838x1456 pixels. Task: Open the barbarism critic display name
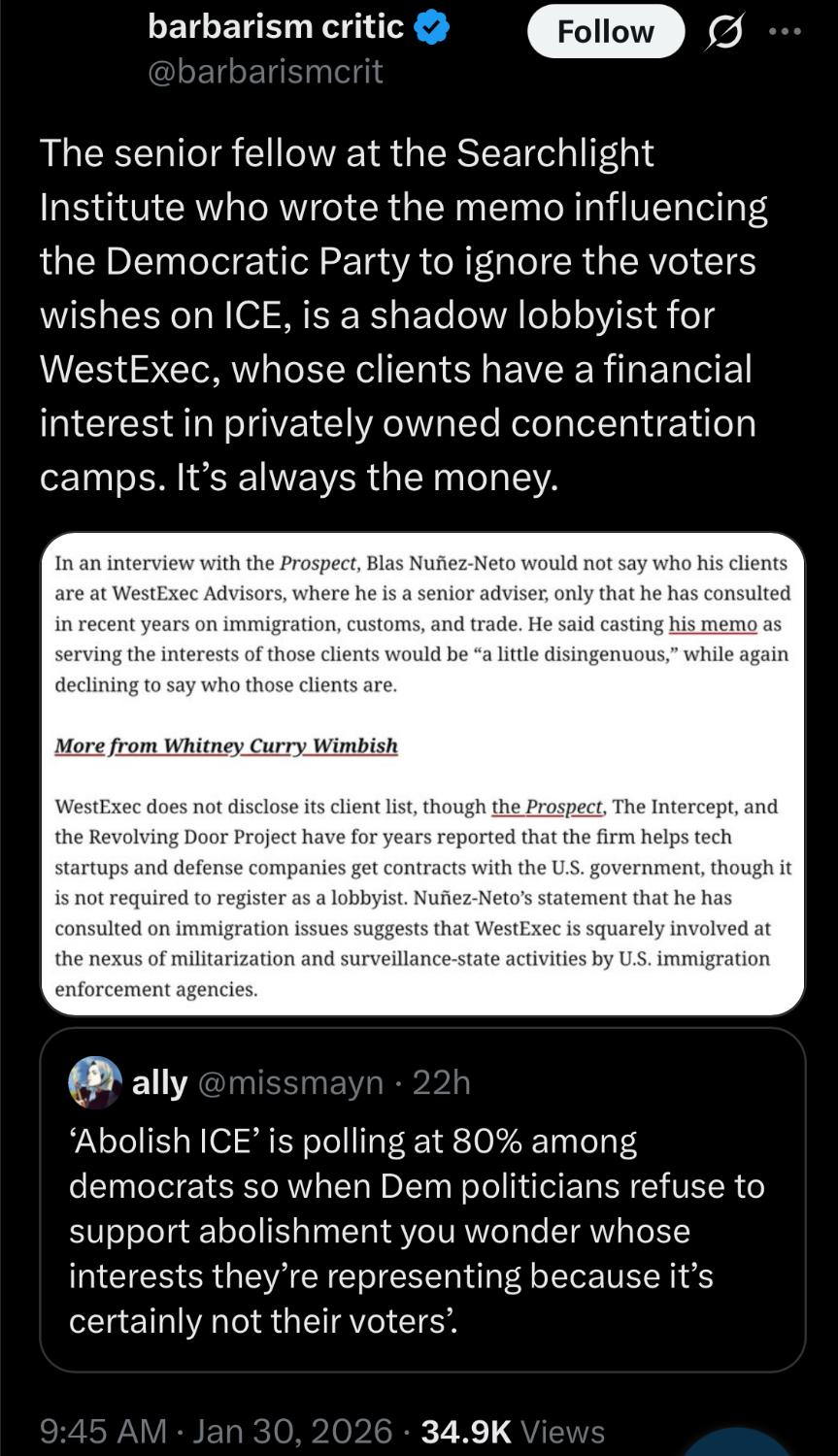coord(276,27)
